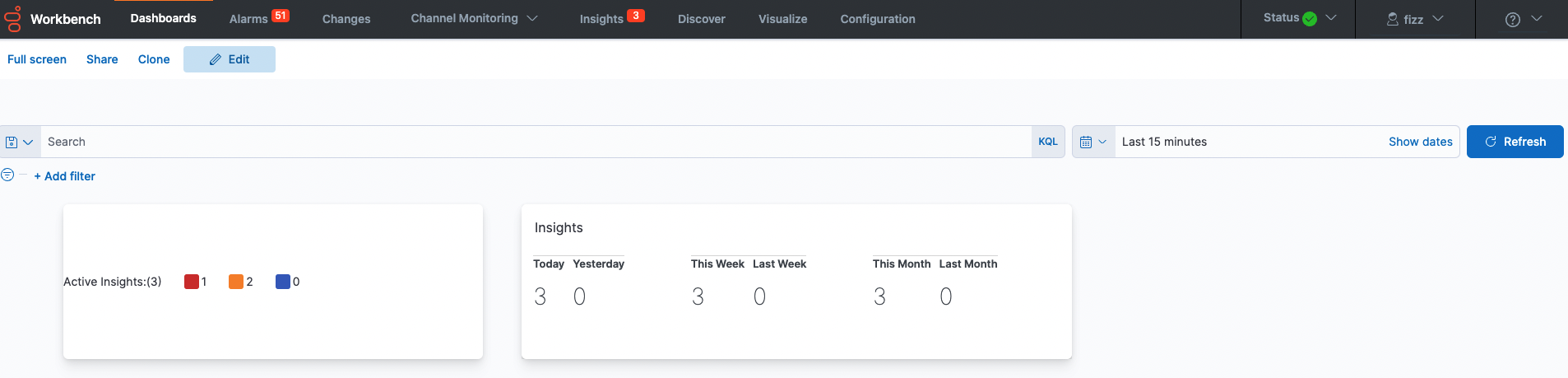Image resolution: width=1568 pixels, height=378 pixels.
Task: Expand the help menu chevron
Action: (1537, 18)
